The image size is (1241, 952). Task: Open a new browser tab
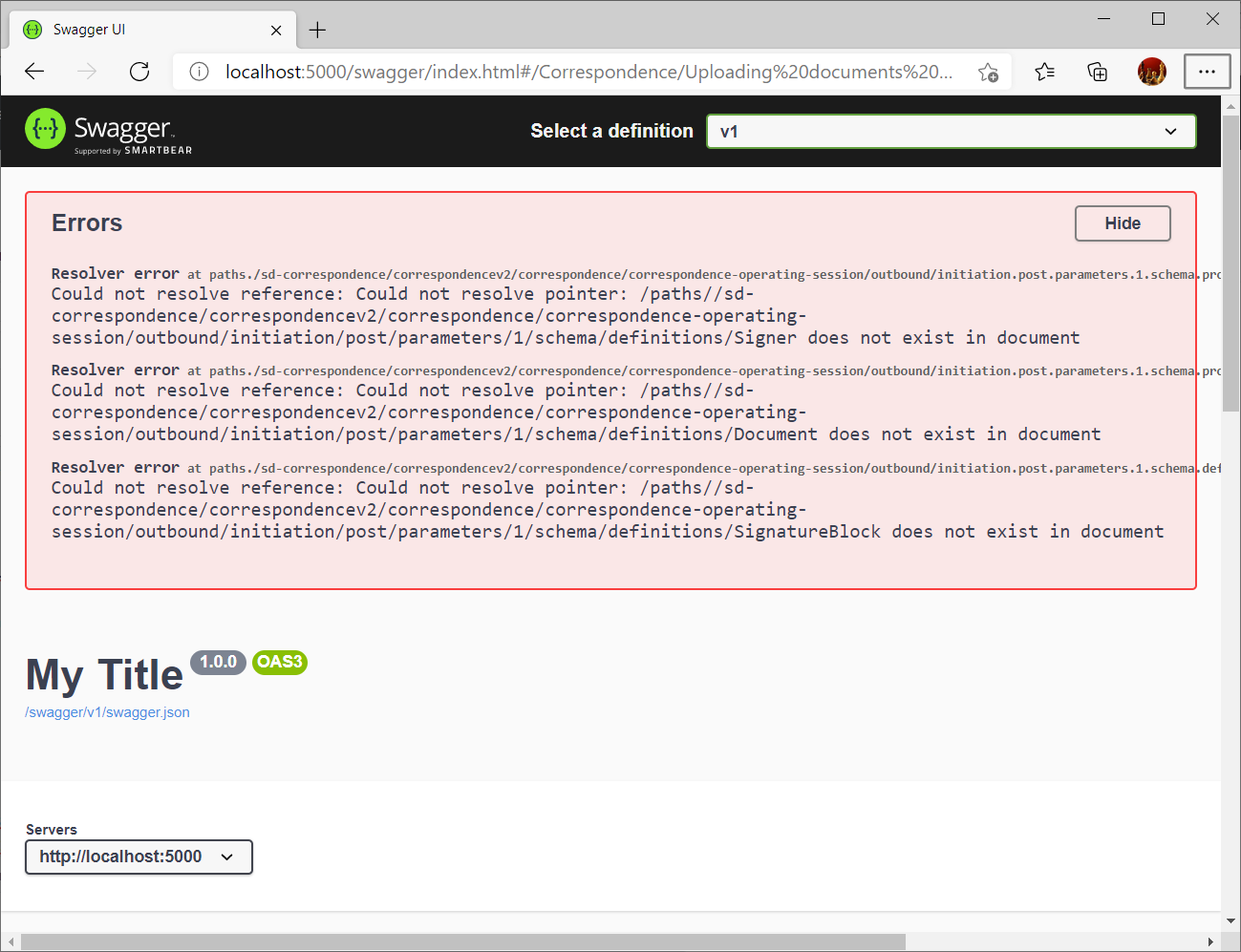(317, 30)
